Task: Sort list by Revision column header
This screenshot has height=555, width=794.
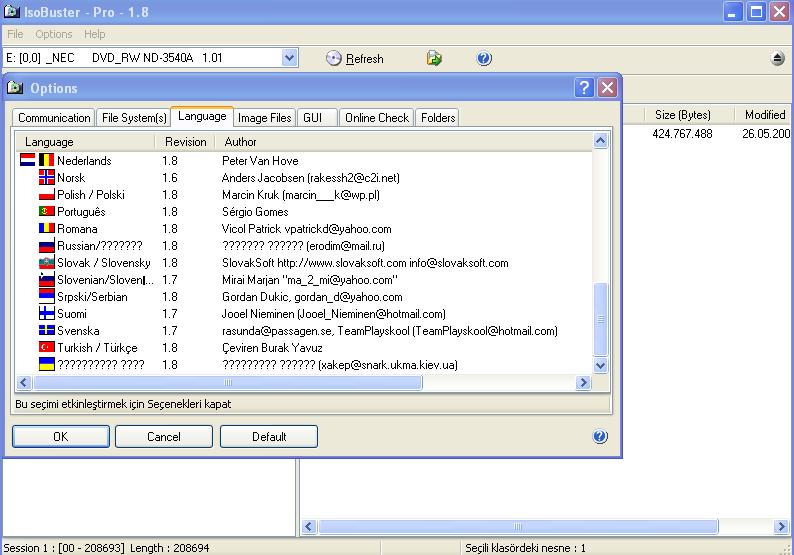Action: click(x=186, y=142)
